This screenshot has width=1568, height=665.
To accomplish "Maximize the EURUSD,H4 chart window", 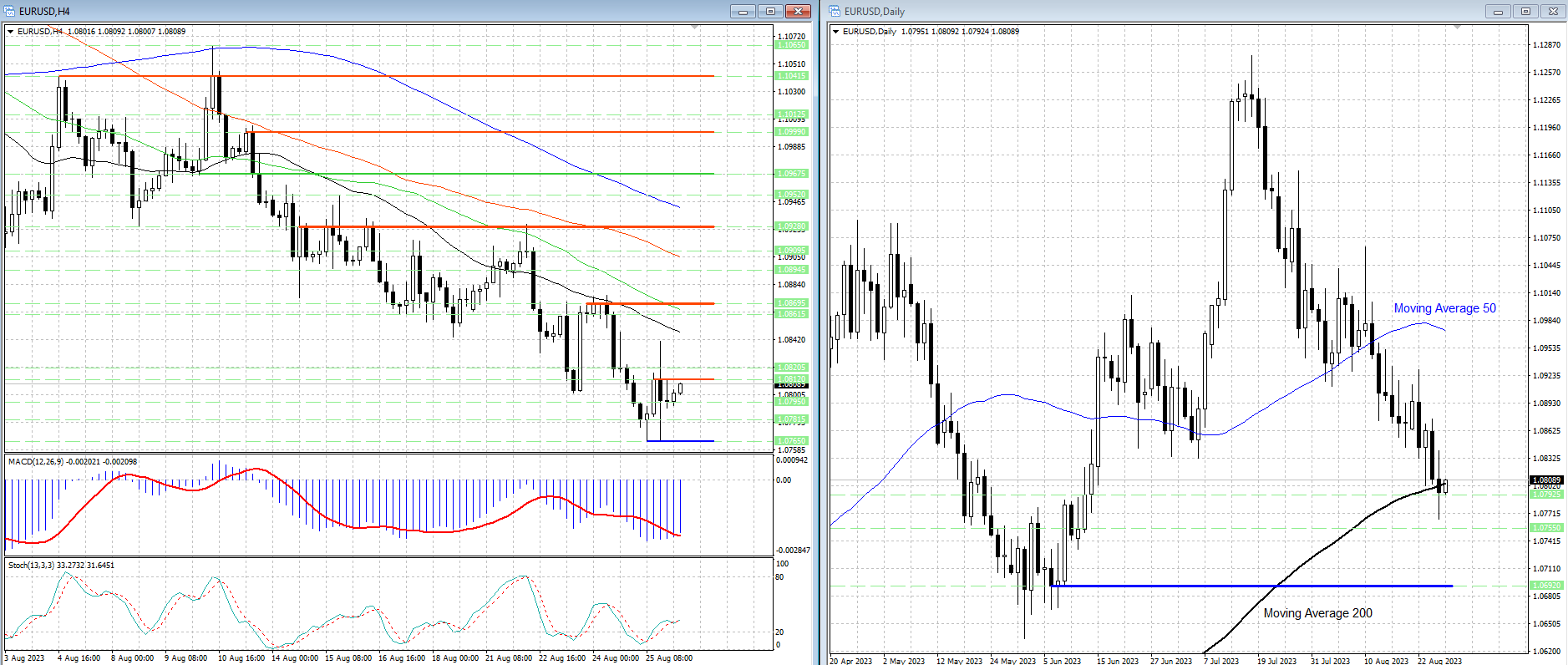I will coord(770,11).
